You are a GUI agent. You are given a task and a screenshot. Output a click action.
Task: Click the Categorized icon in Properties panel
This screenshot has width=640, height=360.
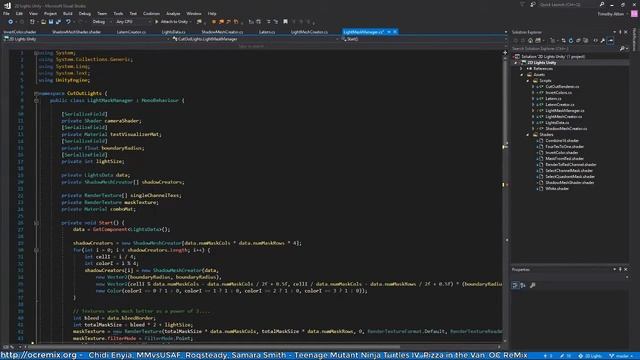[x=515, y=285]
